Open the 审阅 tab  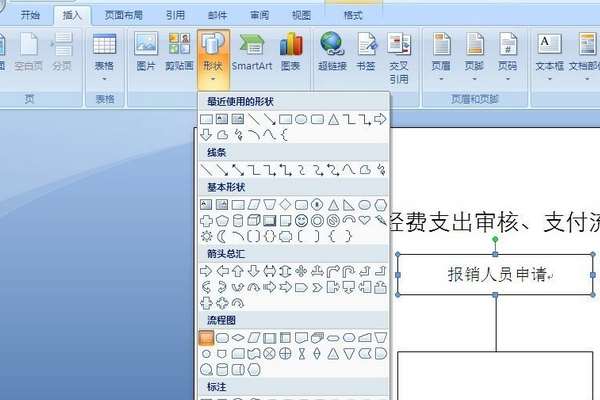click(x=259, y=15)
